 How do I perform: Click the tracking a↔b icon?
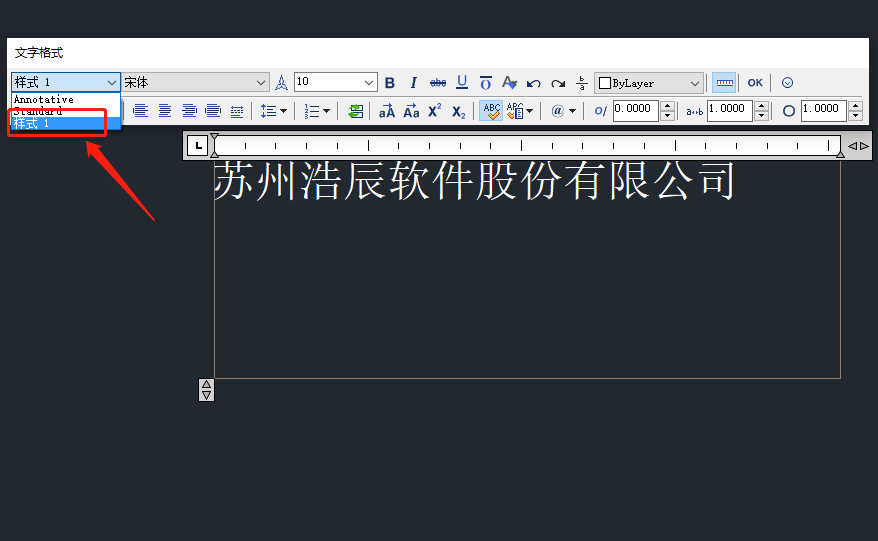694,111
